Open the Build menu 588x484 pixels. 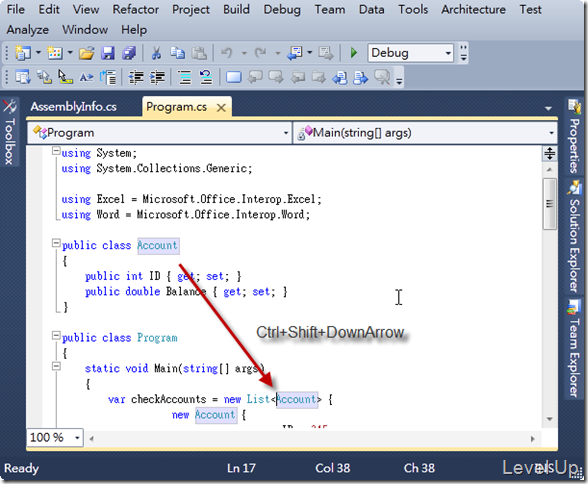click(x=236, y=9)
